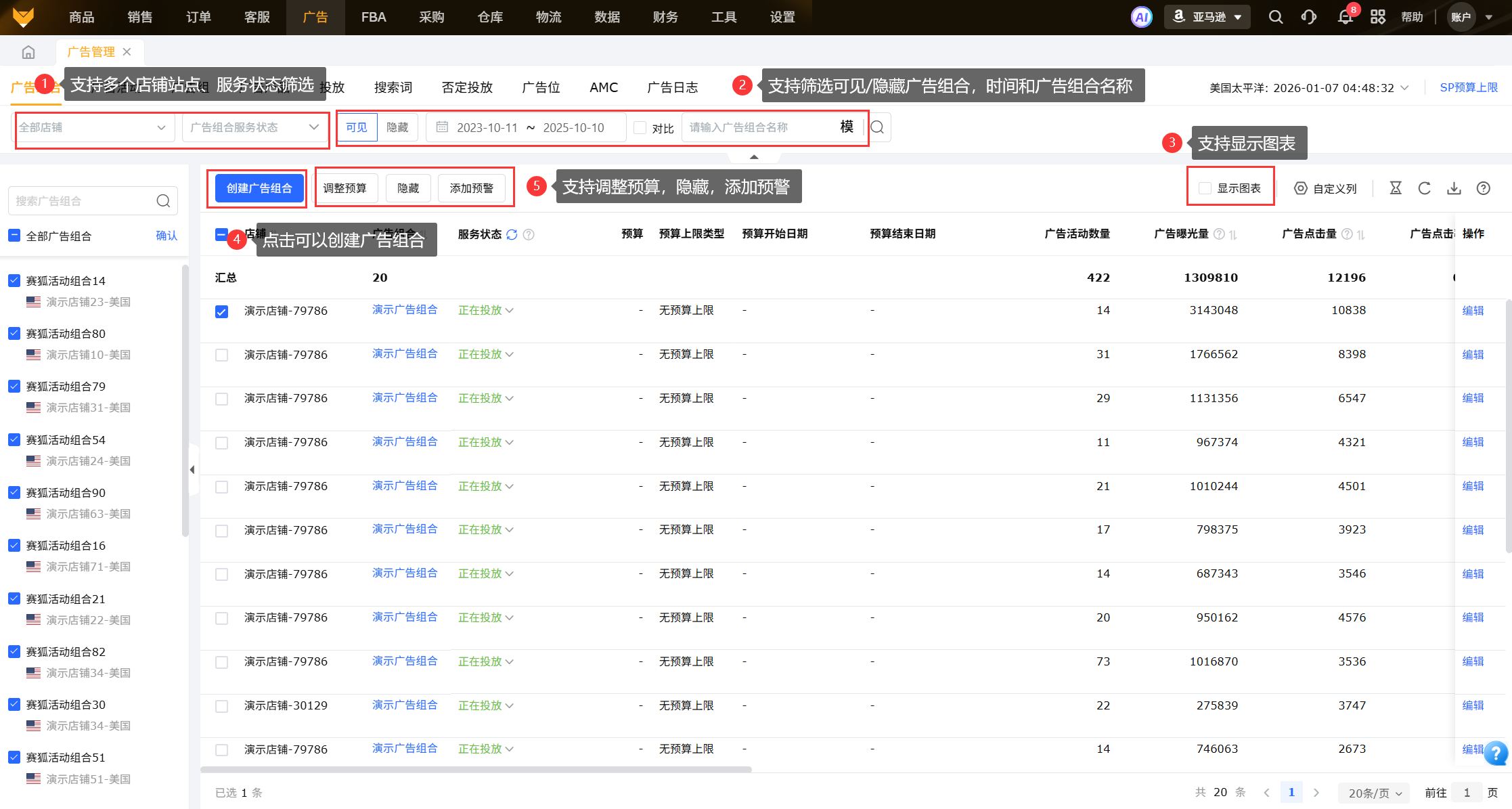Refresh the table with reload icon

pos(1425,188)
